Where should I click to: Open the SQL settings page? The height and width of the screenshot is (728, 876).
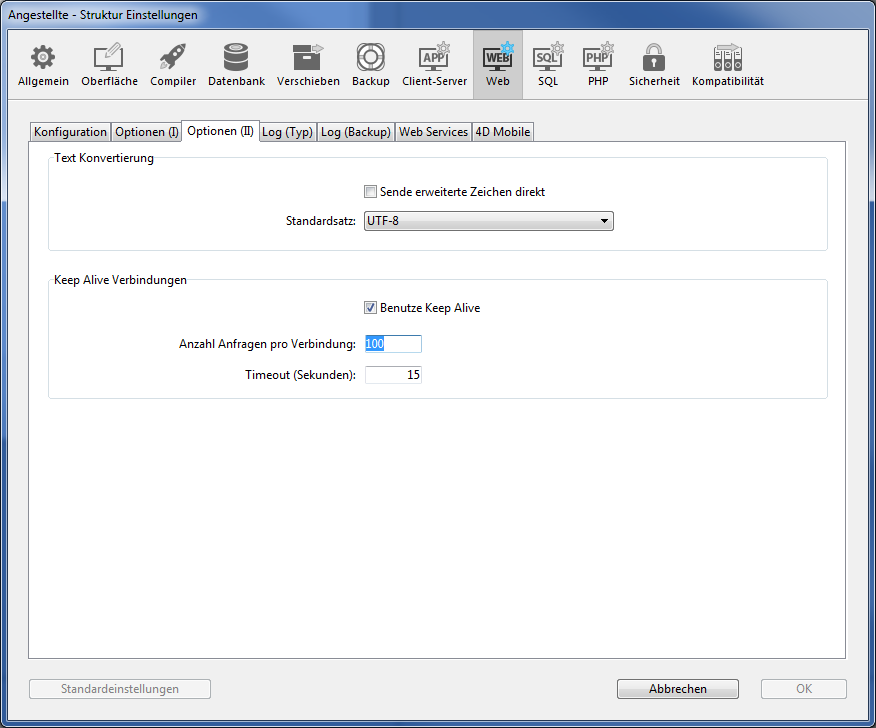coord(548,64)
